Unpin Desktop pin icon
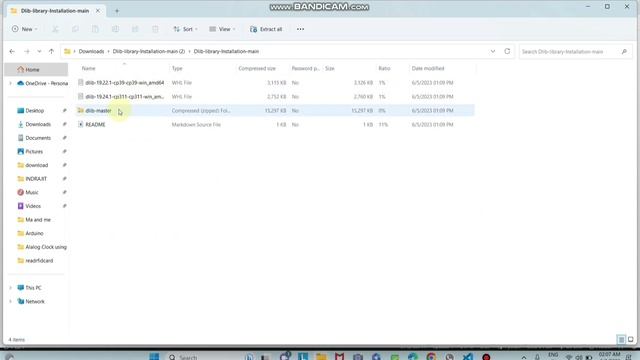The width and height of the screenshot is (640, 360). 64,111
